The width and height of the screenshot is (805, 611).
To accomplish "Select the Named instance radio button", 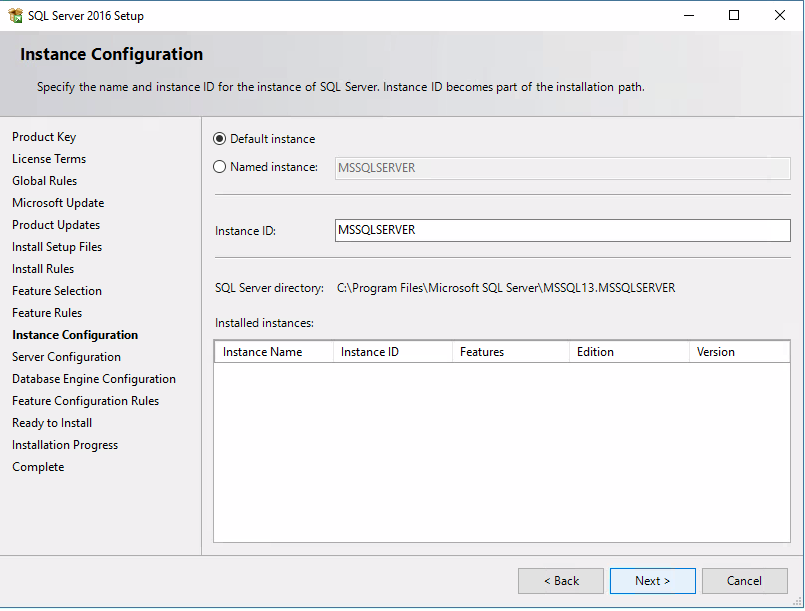I will click(x=219, y=166).
